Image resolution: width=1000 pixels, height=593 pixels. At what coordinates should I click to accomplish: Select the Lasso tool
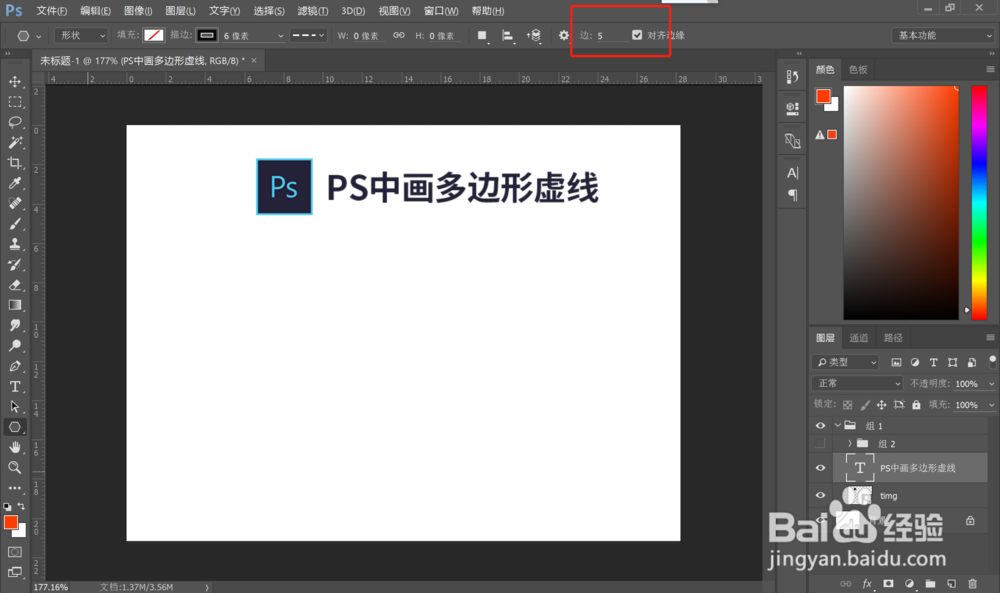click(15, 122)
